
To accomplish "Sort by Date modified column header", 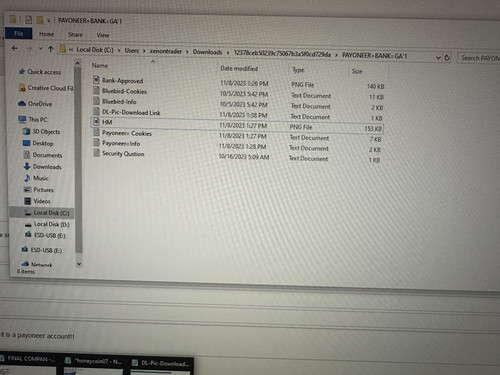I will [x=239, y=69].
